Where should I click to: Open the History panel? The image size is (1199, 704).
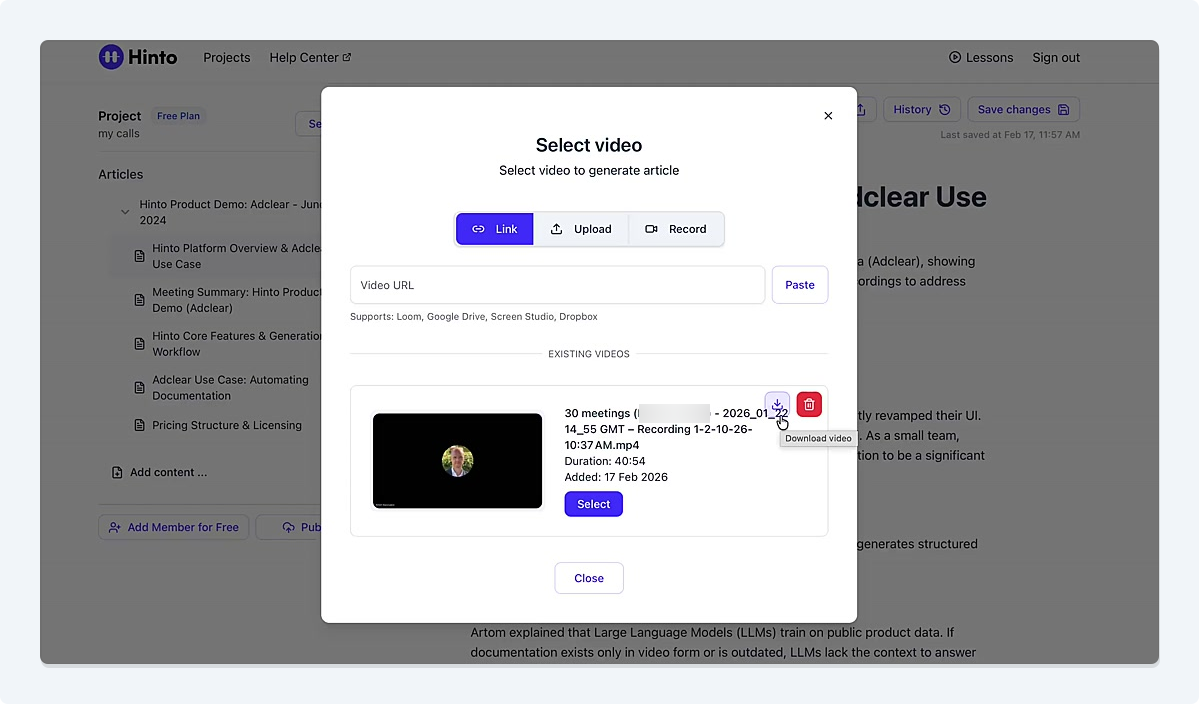[x=921, y=110]
